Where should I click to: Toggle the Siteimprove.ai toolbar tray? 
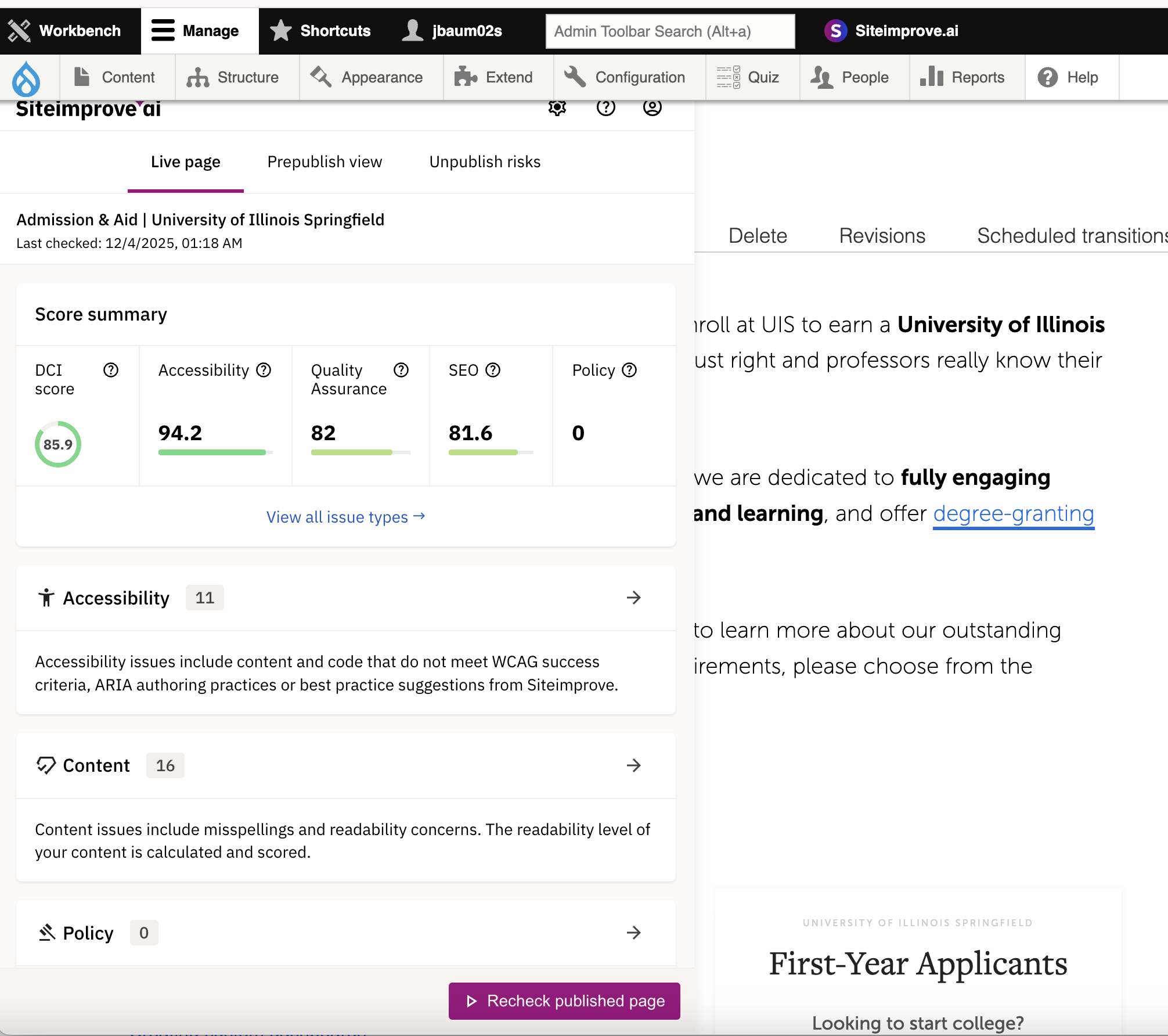pyautogui.click(x=892, y=31)
